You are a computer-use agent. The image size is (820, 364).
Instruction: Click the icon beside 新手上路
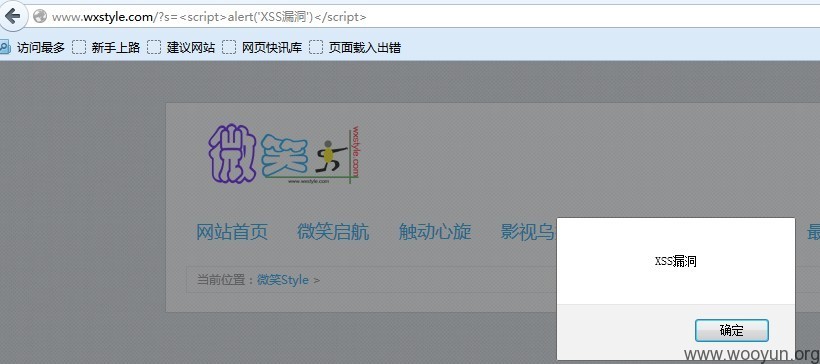tap(79, 48)
